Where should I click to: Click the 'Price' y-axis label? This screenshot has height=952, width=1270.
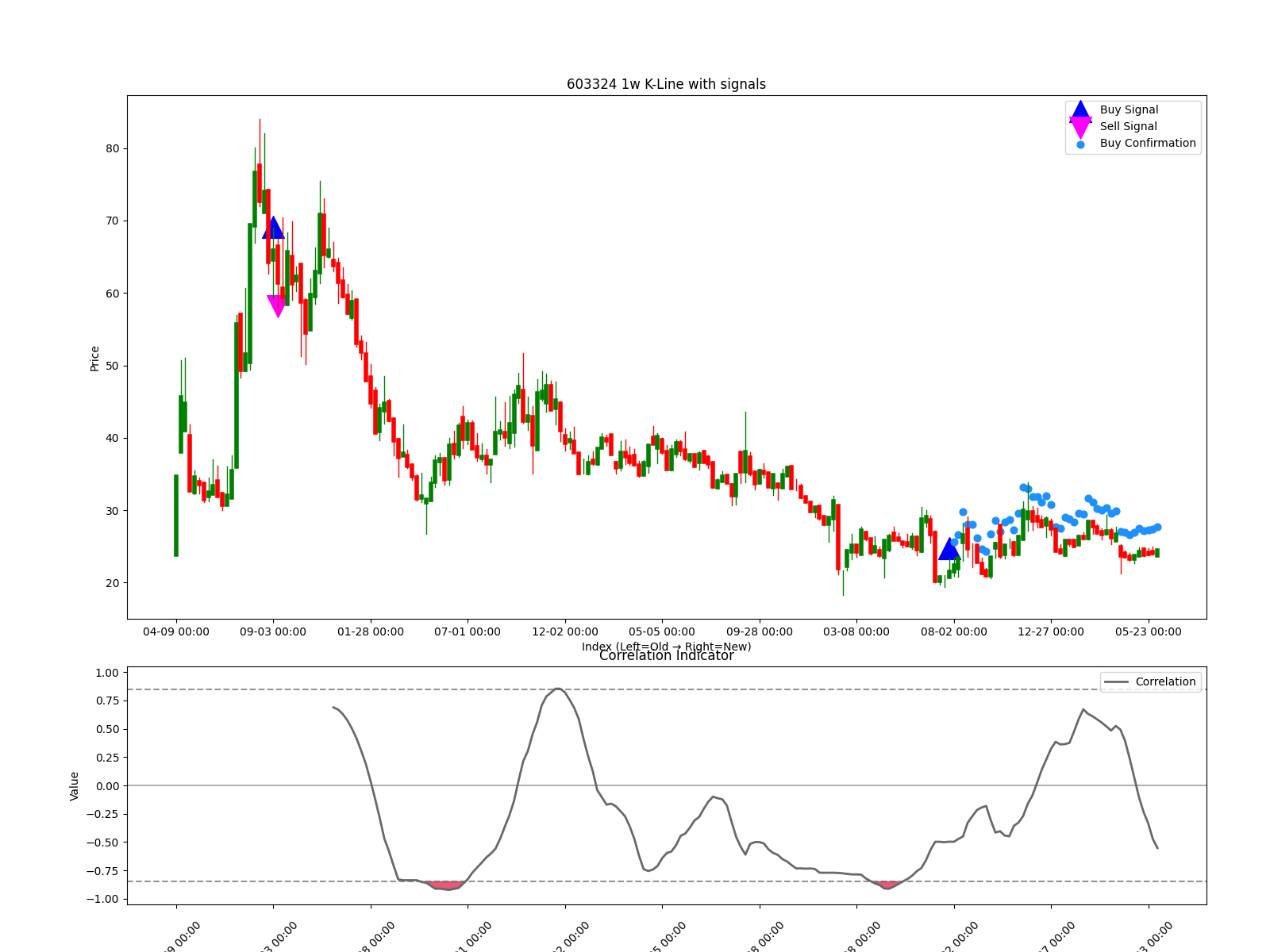[x=94, y=359]
